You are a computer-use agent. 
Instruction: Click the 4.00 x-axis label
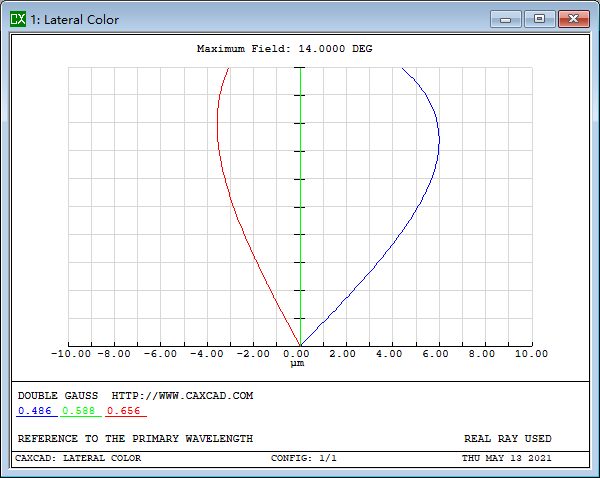[389, 354]
